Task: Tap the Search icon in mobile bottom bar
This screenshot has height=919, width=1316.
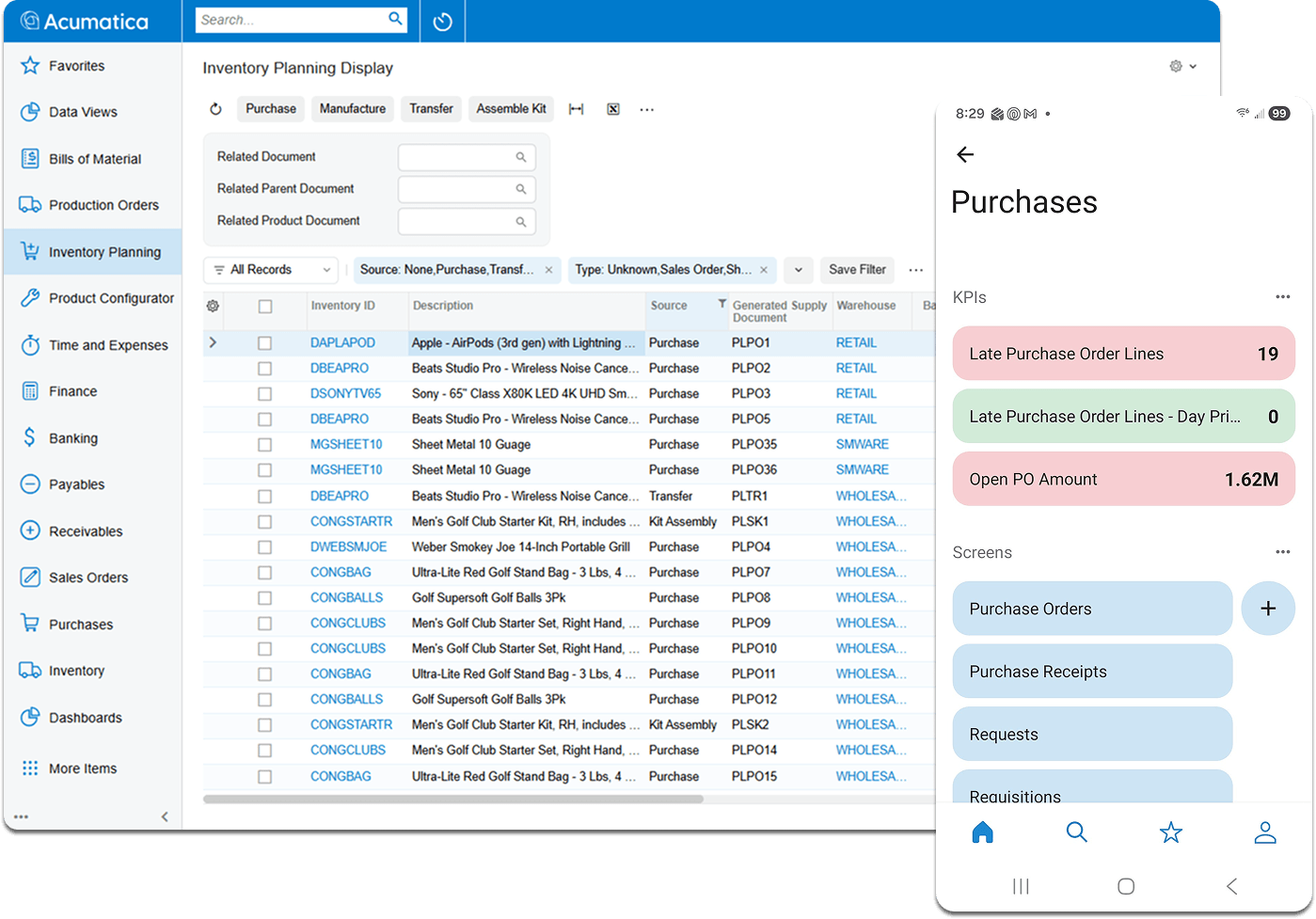Action: [1077, 832]
